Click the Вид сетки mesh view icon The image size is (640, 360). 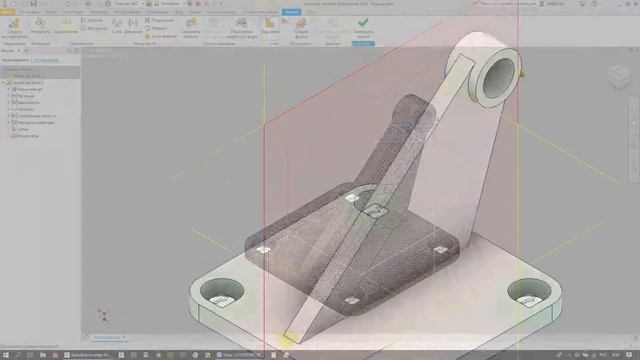click(270, 26)
